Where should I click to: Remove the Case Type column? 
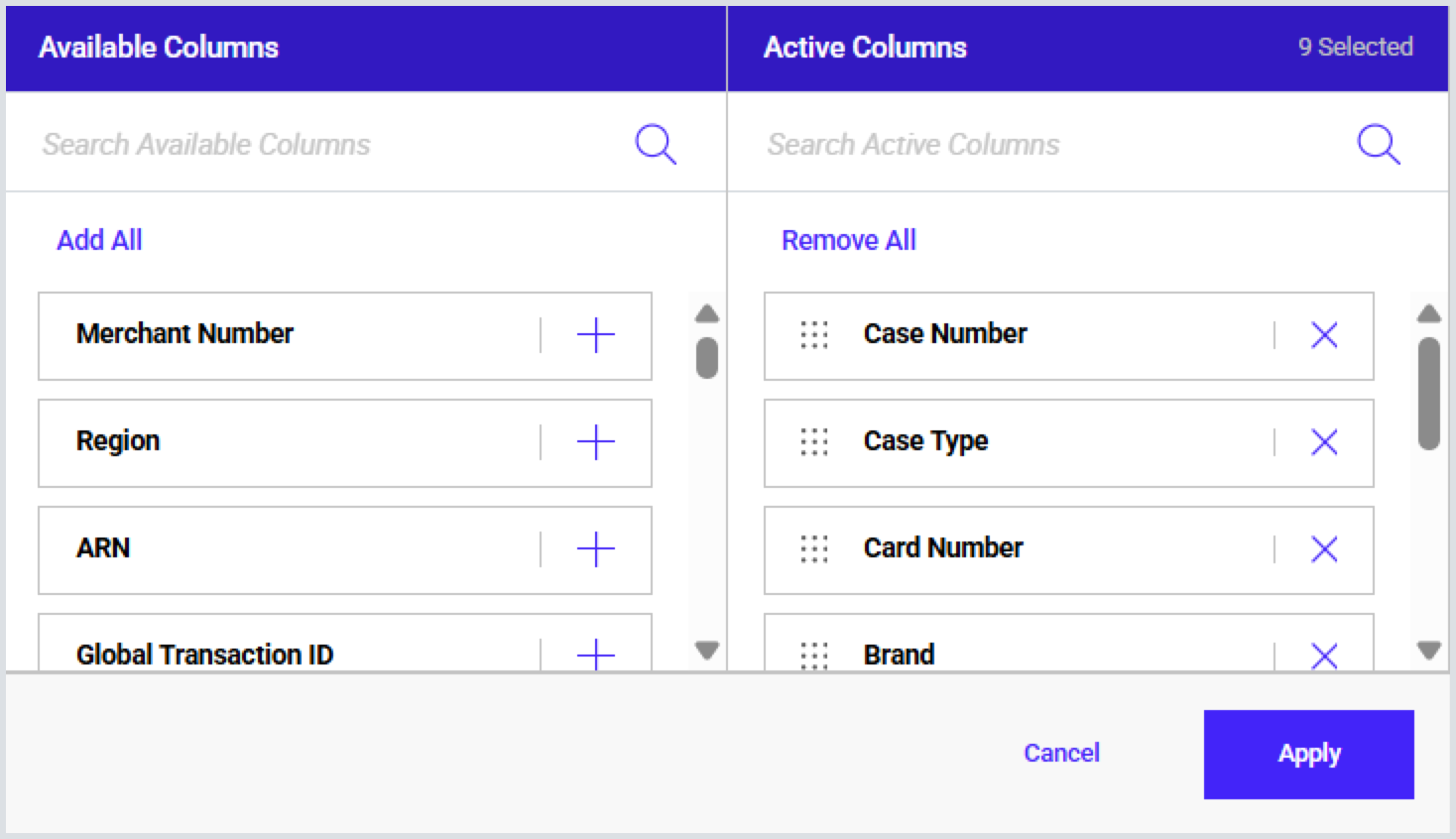[1324, 442]
